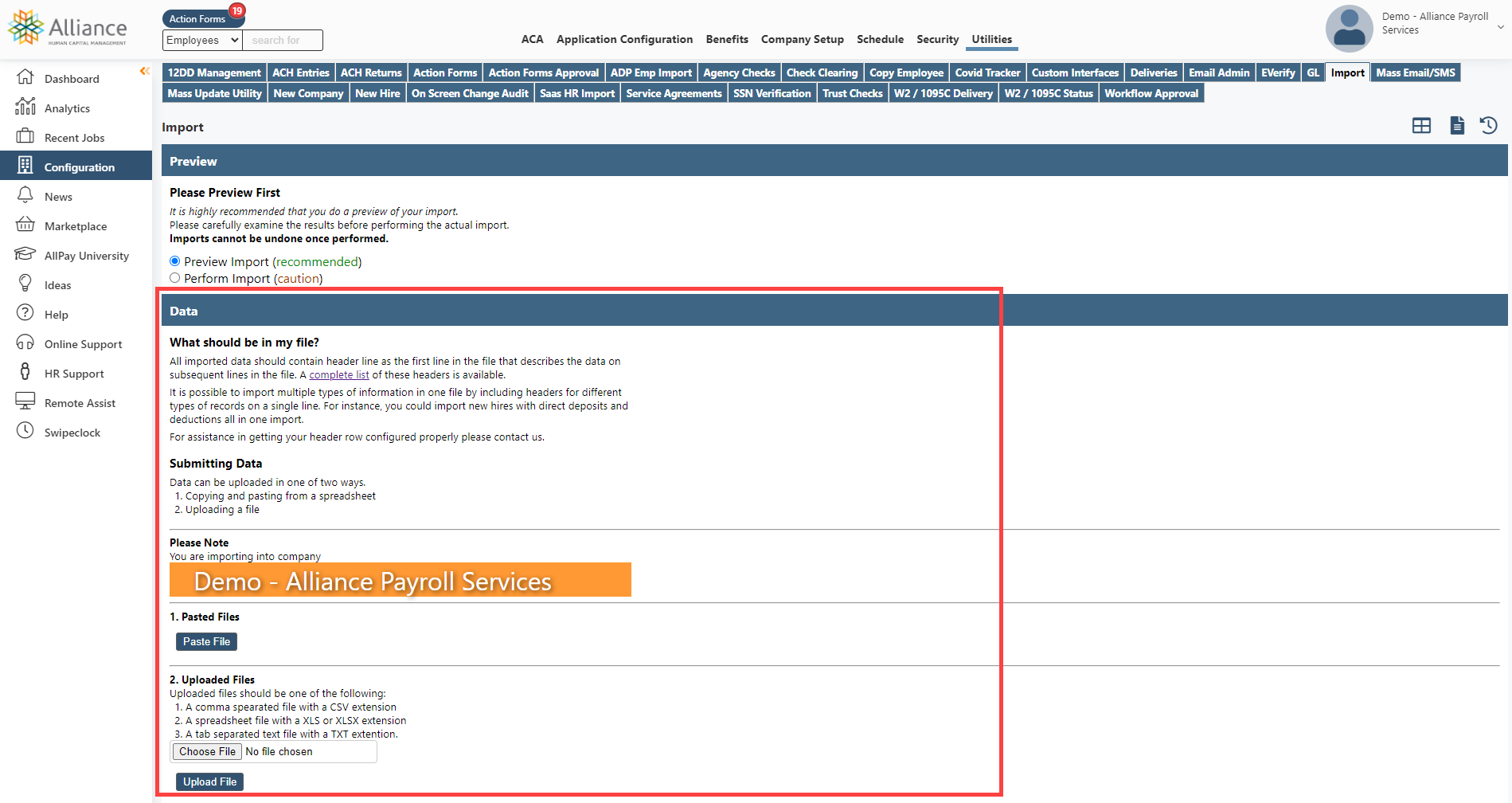Switch to the Mass Email/SMS tab
1512x803 pixels.
point(1416,72)
